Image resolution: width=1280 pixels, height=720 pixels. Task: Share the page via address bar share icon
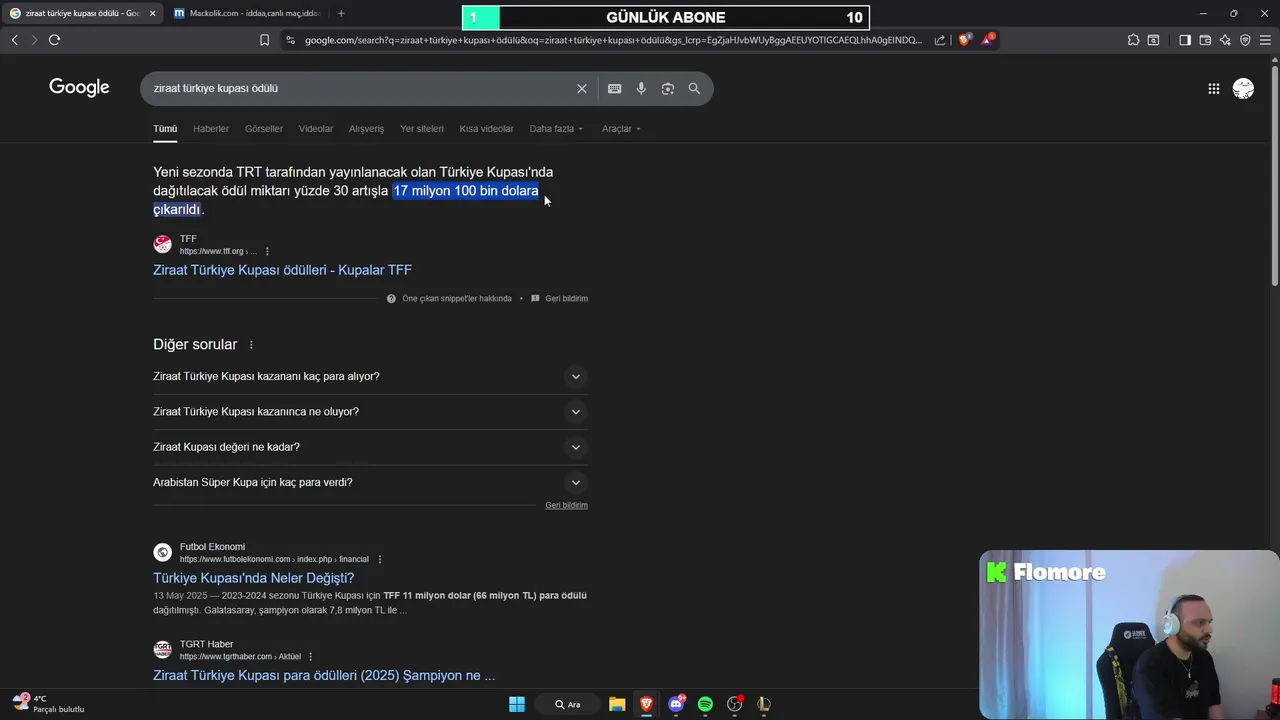pos(940,40)
